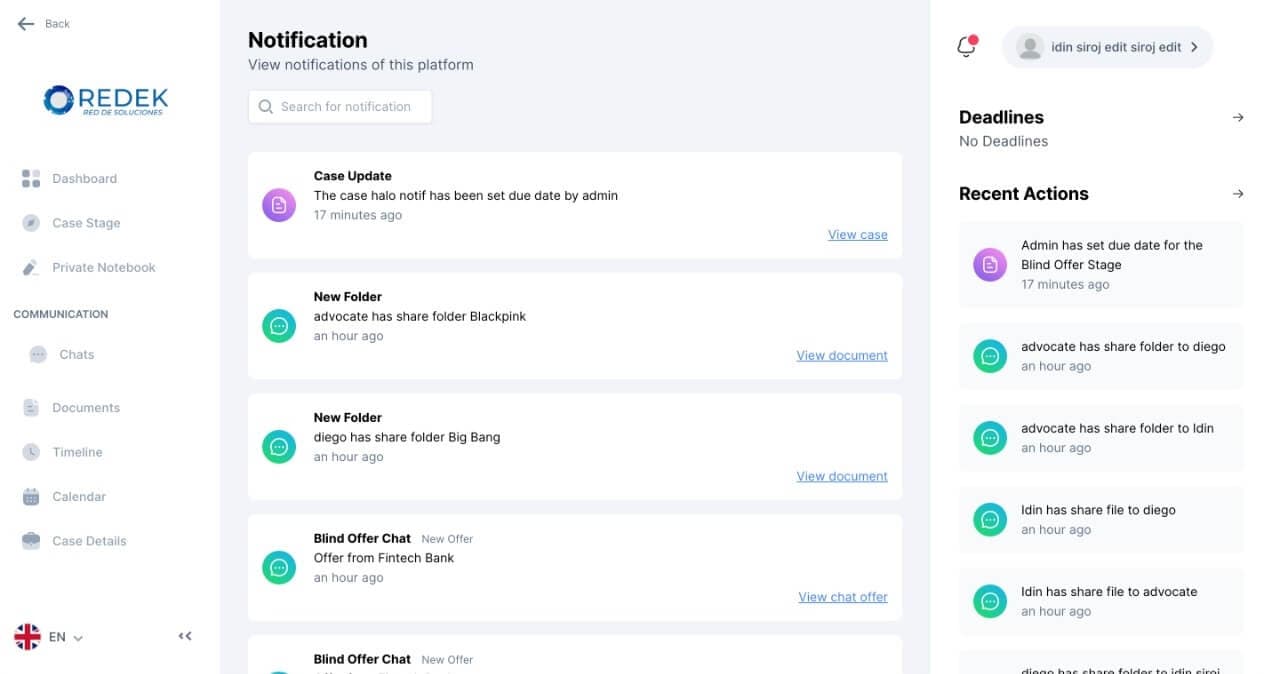The height and width of the screenshot is (674, 1264).
Task: Open View document for Blackpink folder
Action: click(841, 356)
